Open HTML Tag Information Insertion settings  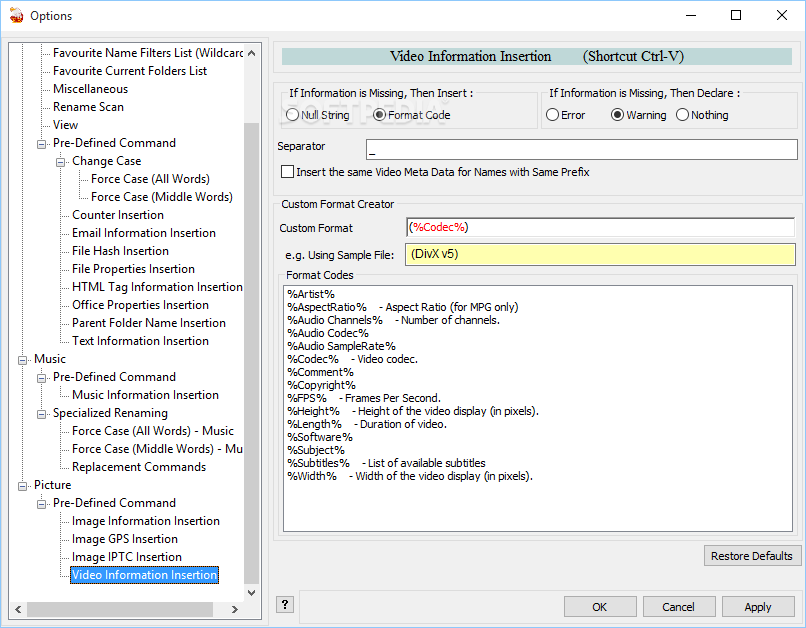coord(157,287)
